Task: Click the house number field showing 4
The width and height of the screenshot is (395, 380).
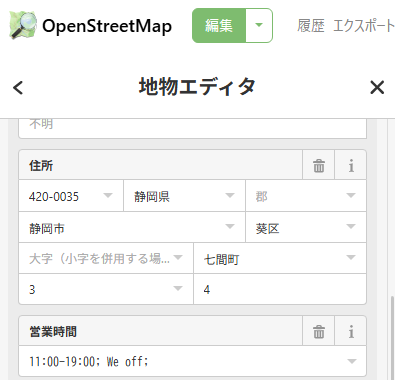Action: (x=280, y=289)
